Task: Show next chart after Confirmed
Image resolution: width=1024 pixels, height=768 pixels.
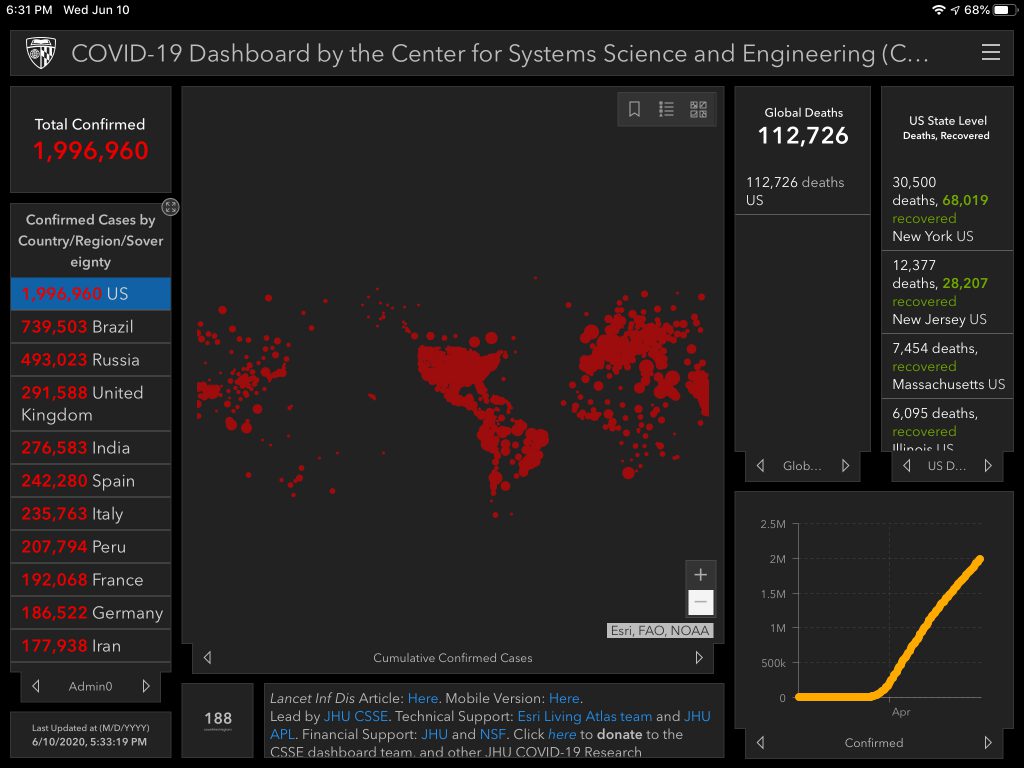Action: pos(988,743)
